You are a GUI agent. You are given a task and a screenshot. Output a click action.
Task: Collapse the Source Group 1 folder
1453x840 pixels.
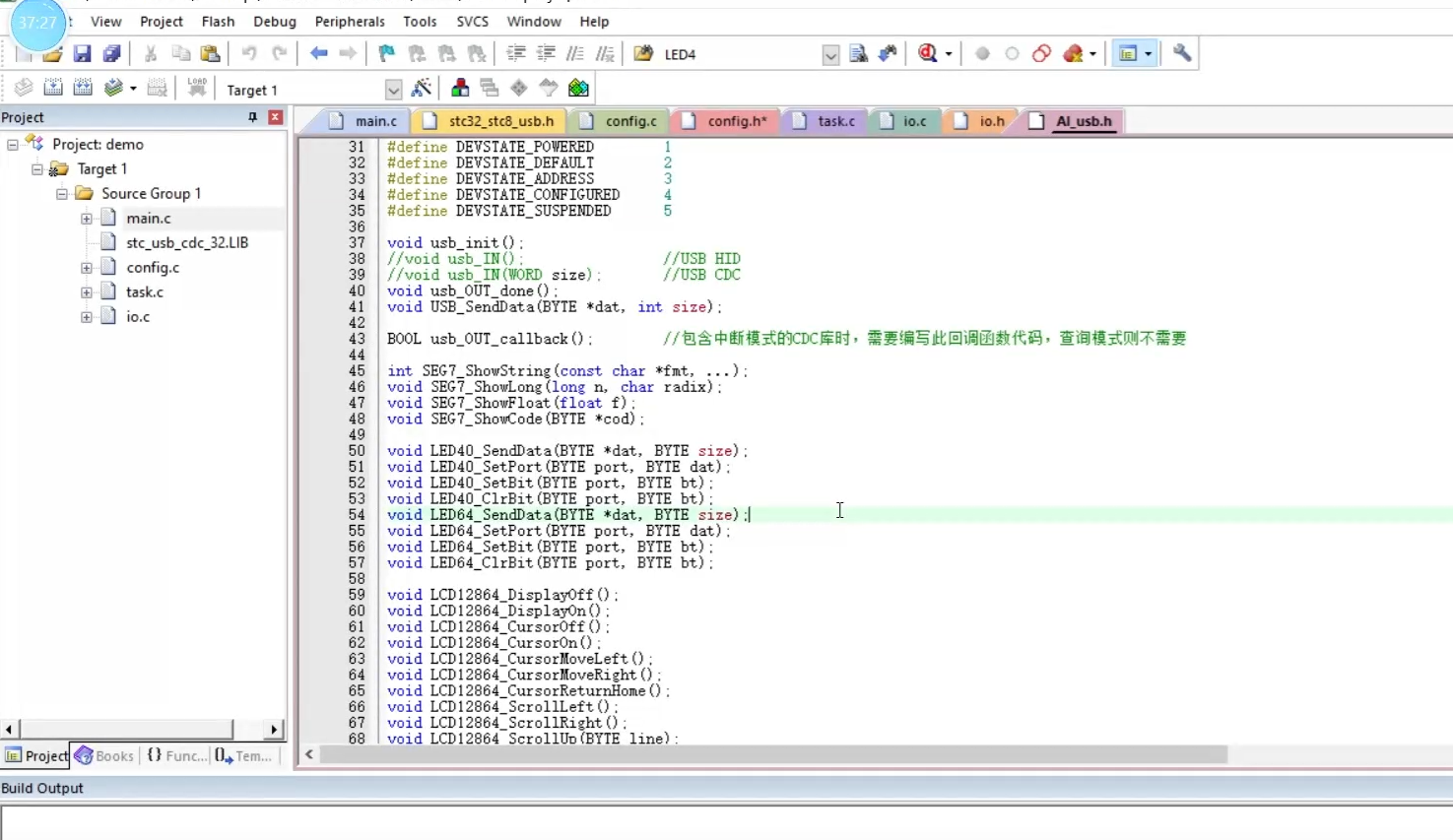click(62, 194)
